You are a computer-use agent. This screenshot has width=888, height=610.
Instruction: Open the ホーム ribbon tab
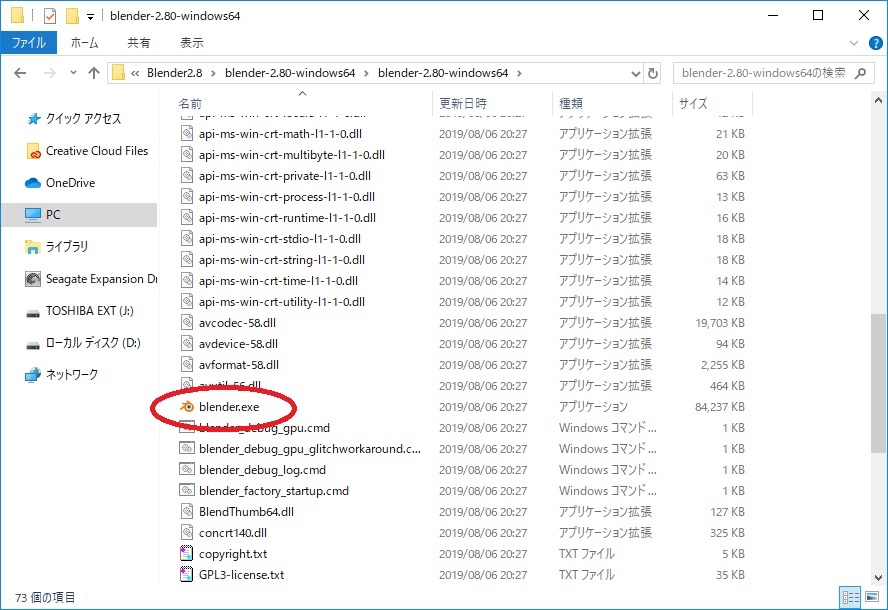point(84,42)
